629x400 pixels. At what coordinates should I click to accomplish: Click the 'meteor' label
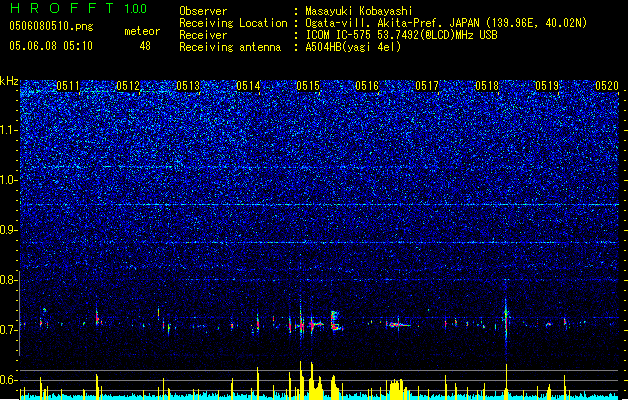(142, 31)
